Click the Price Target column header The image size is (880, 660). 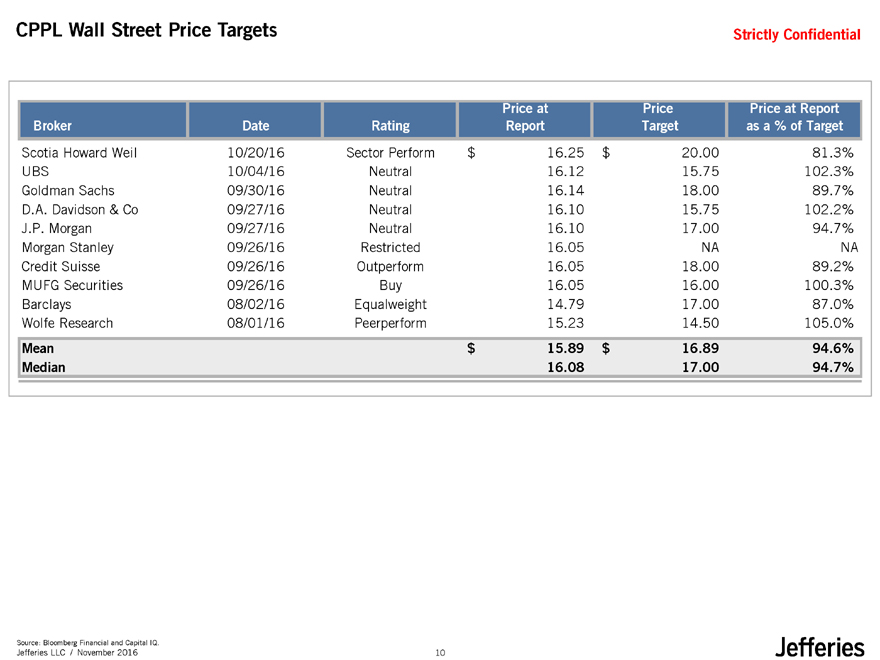click(x=659, y=117)
